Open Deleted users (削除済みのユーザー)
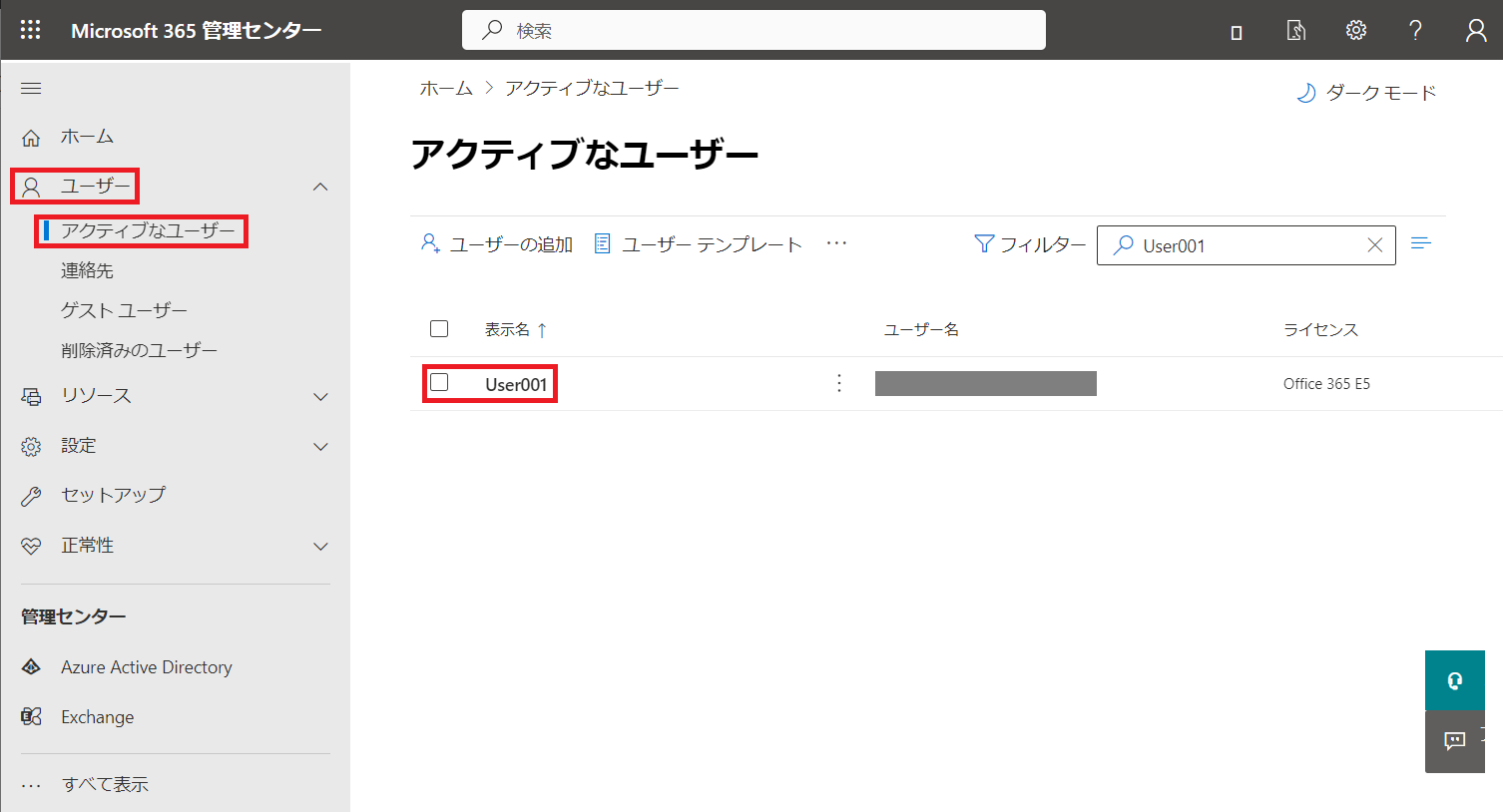Image resolution: width=1503 pixels, height=812 pixels. (x=139, y=350)
